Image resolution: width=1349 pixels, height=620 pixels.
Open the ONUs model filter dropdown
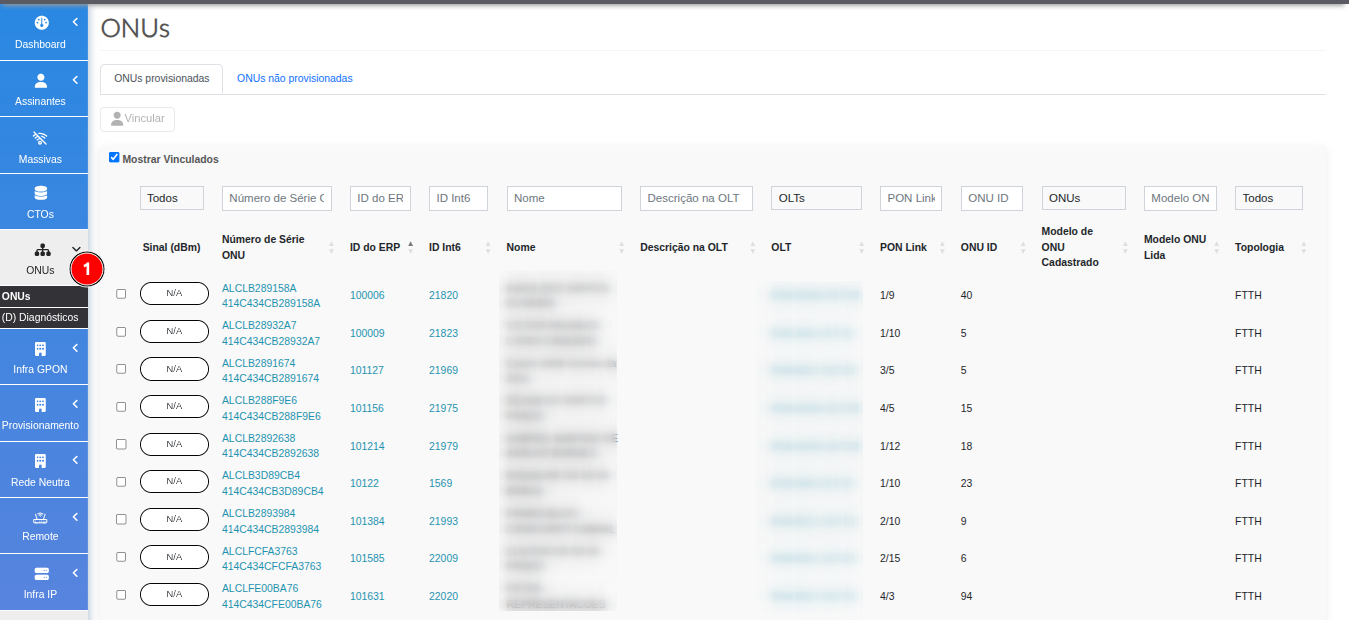(1083, 198)
